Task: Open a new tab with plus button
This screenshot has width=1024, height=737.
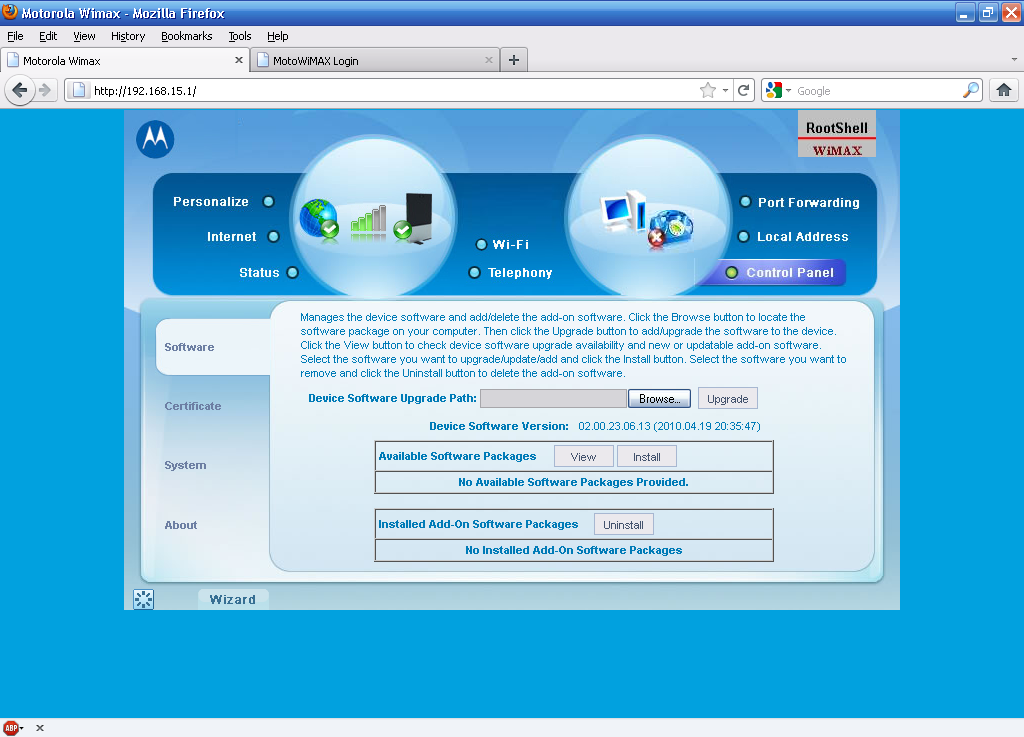Action: 514,60
